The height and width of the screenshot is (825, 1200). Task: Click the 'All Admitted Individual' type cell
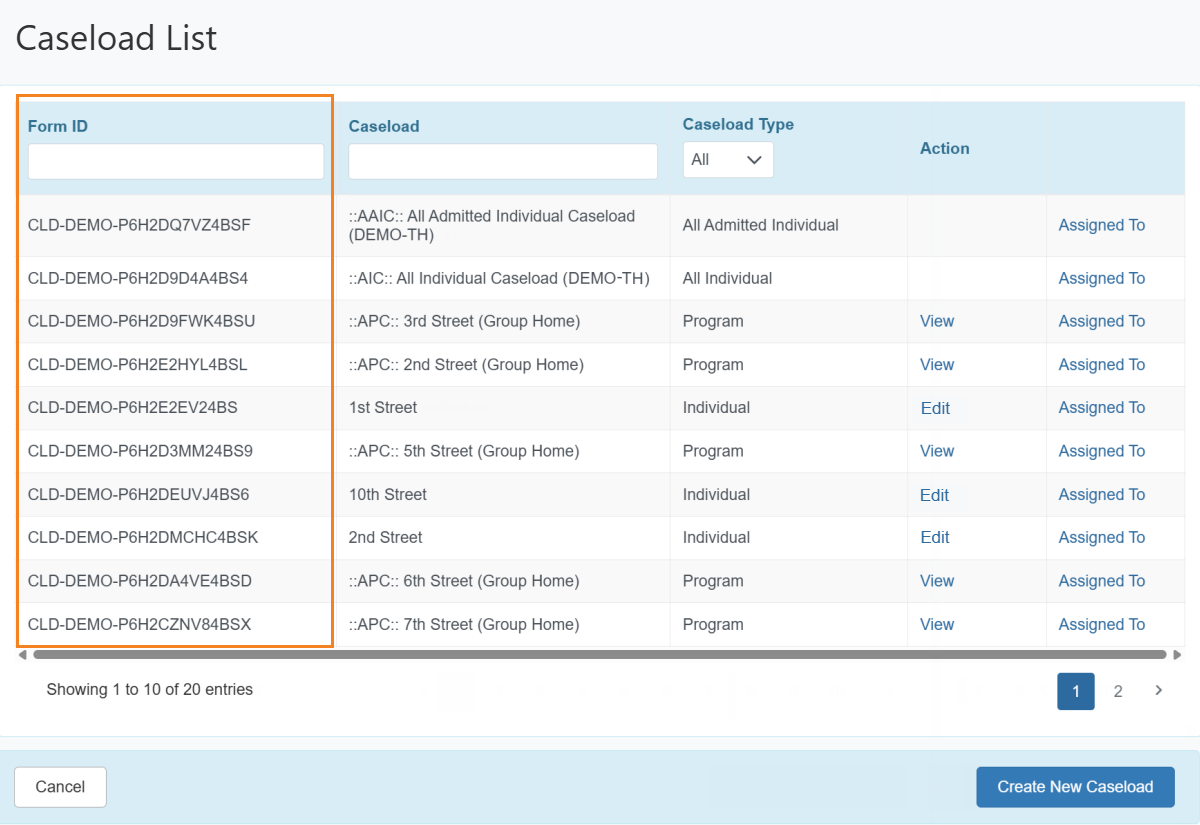761,225
